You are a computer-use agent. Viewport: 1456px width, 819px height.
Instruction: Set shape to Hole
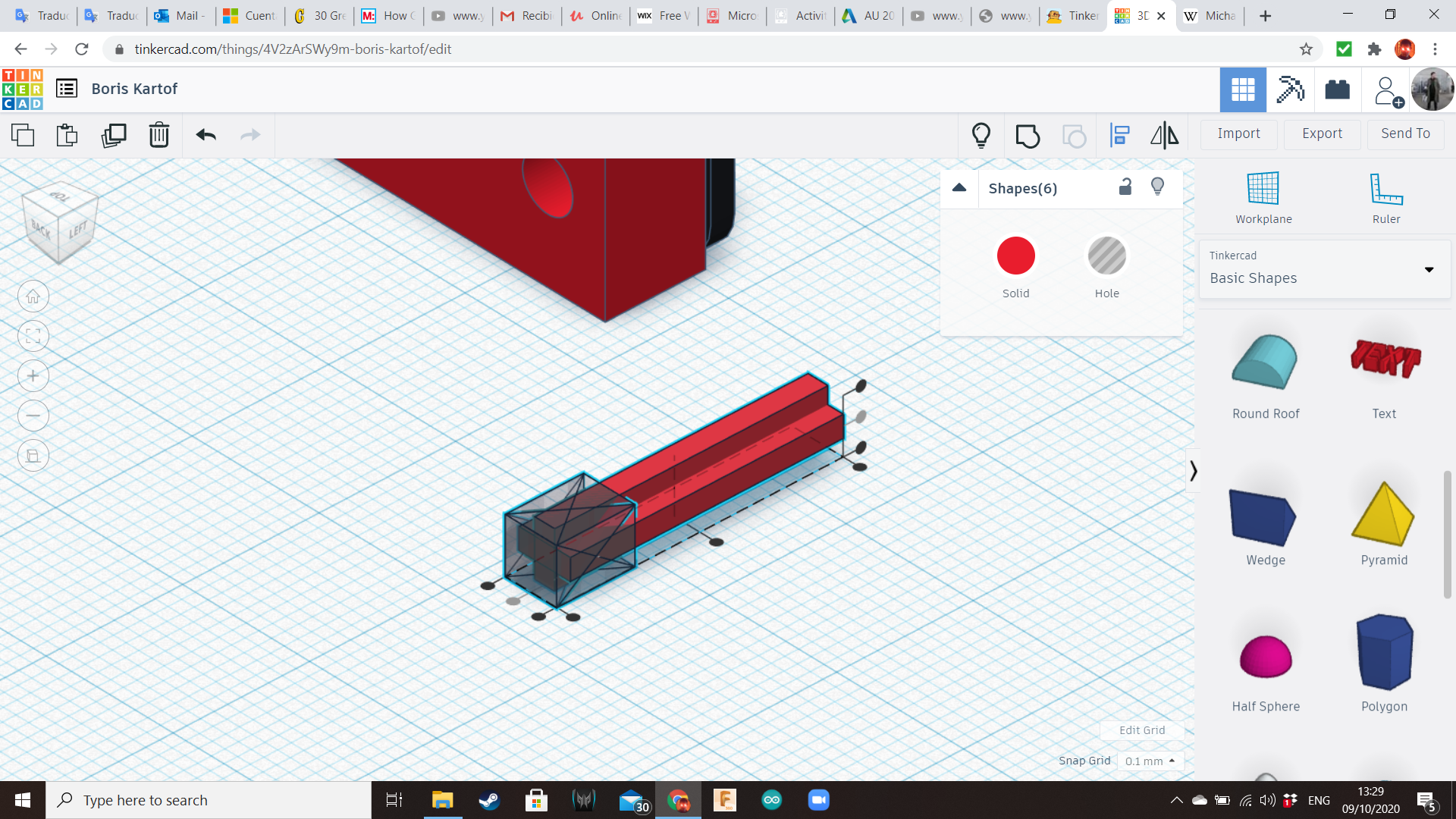point(1106,256)
